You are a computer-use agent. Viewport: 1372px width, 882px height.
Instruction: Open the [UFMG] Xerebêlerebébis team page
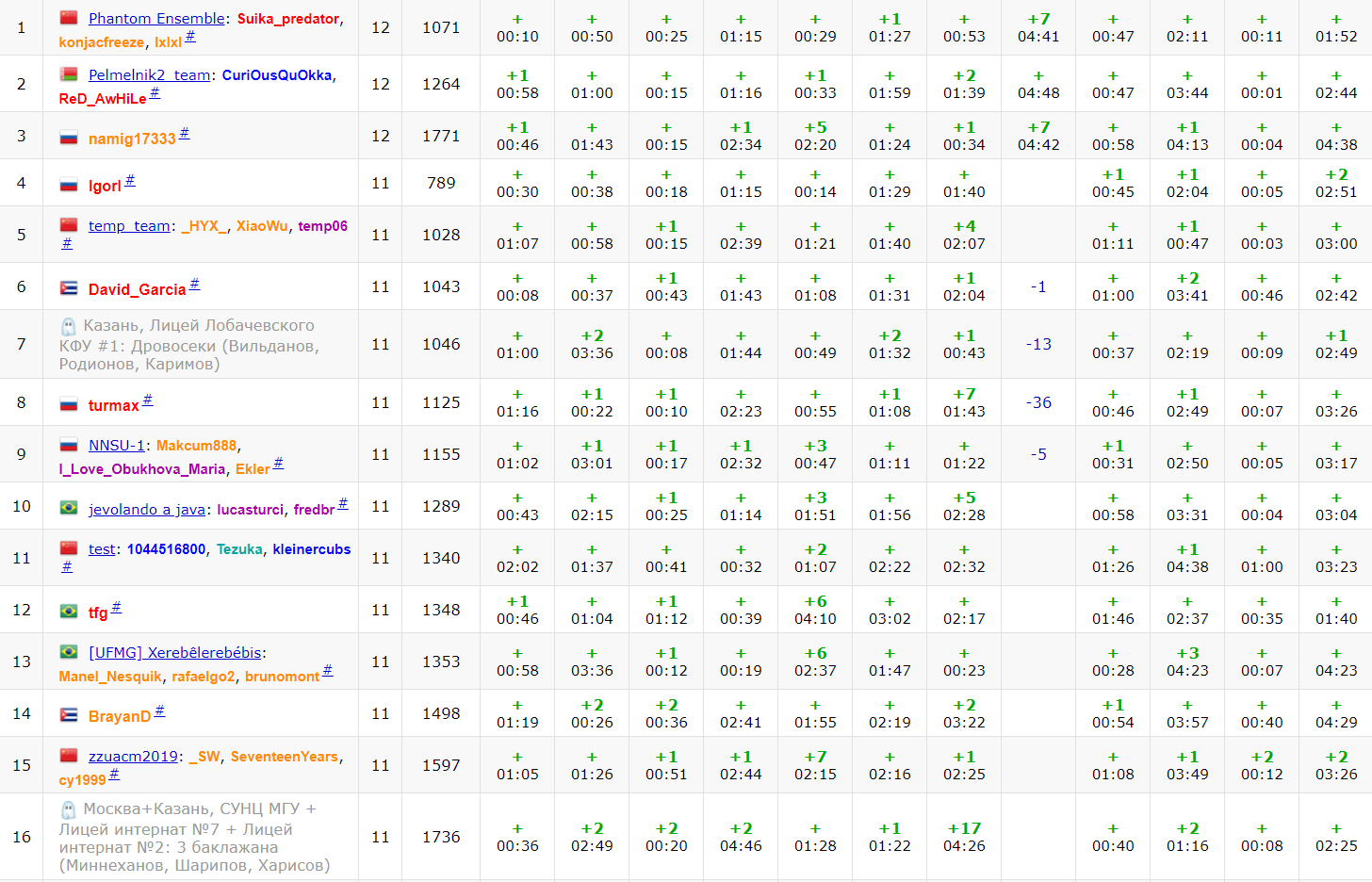[x=174, y=653]
